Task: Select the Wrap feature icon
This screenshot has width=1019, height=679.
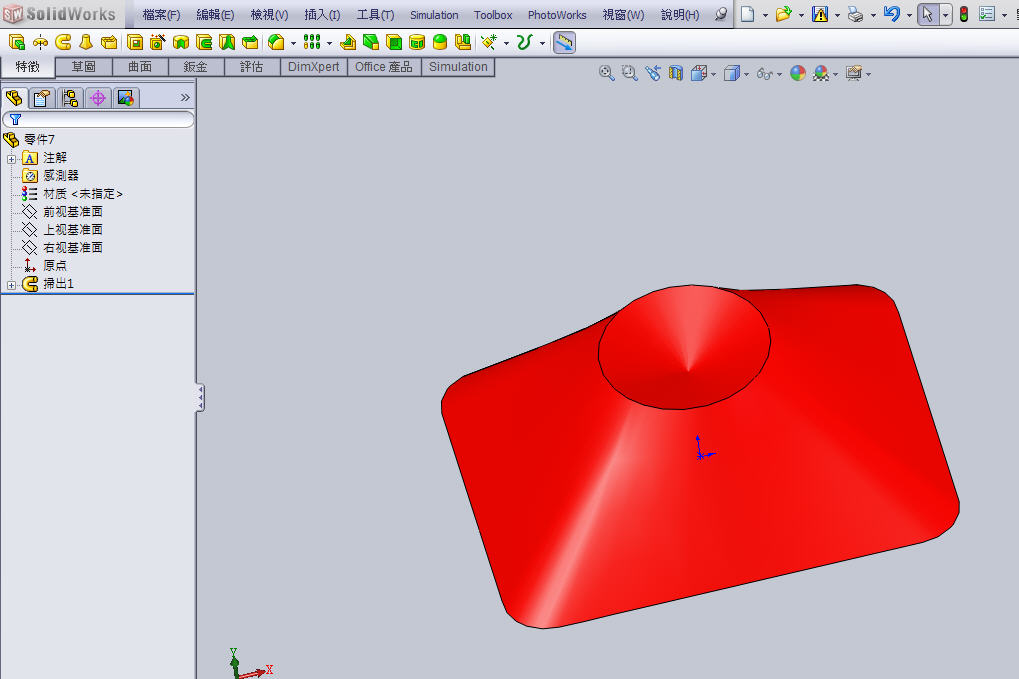Action: (417, 43)
